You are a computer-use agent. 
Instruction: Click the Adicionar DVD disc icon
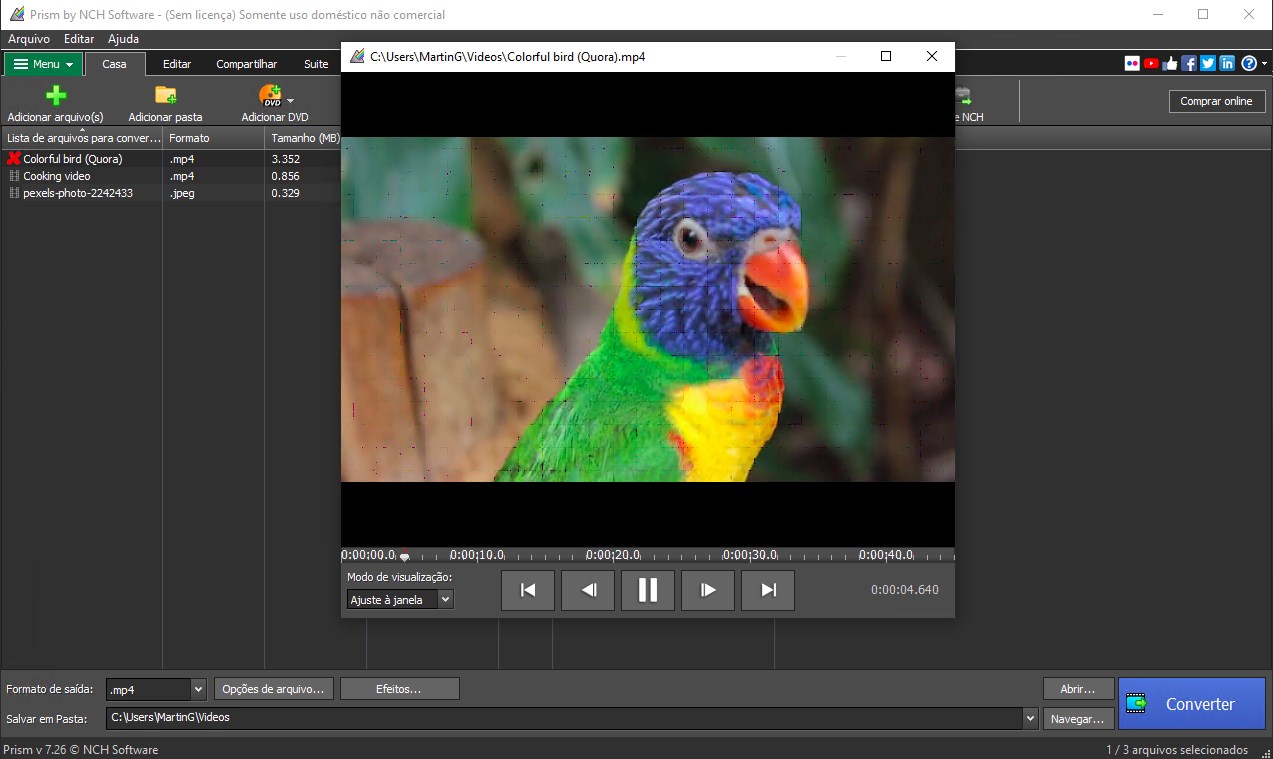pyautogui.click(x=270, y=95)
